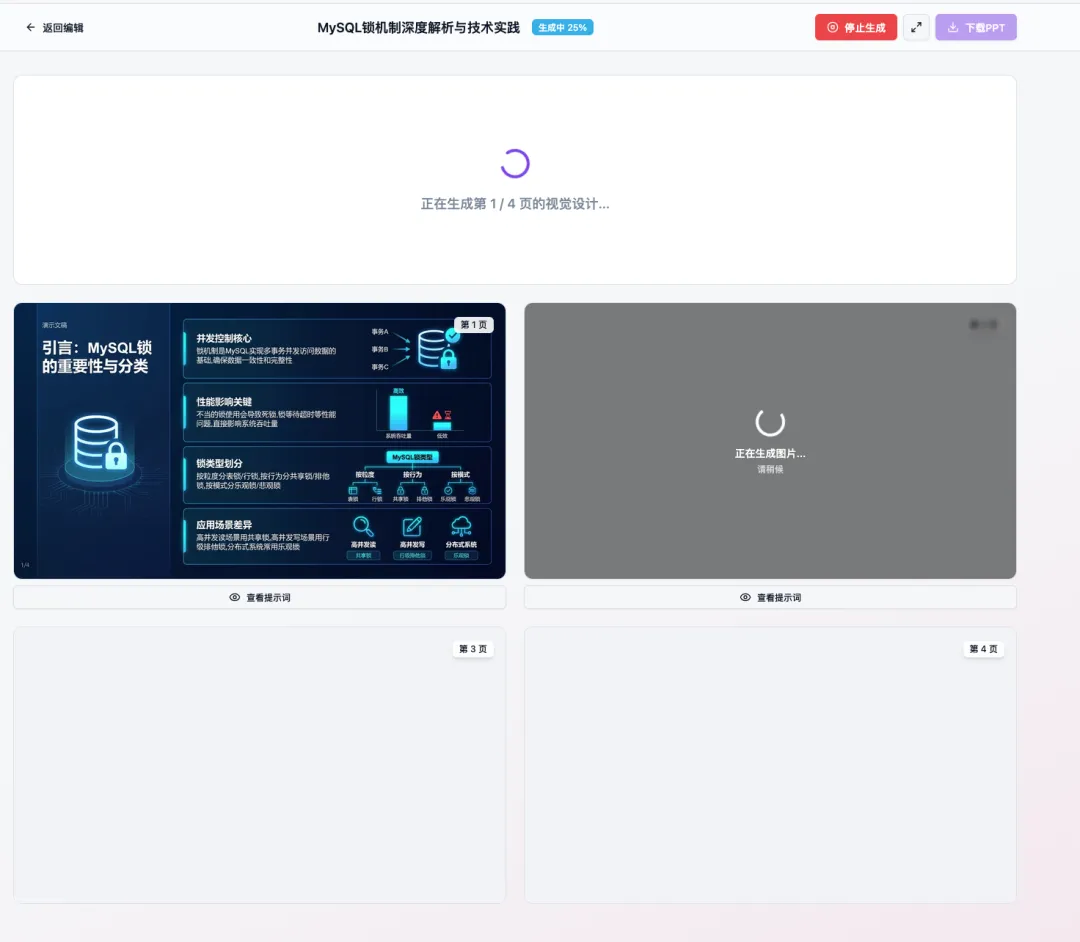Click the 性能影响关键 heading
Screen dimensions: 1080x942
point(224,401)
